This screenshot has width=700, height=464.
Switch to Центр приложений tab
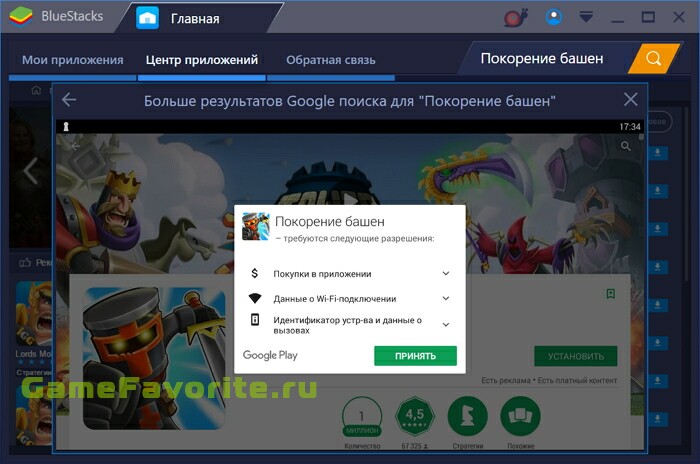[x=202, y=60]
